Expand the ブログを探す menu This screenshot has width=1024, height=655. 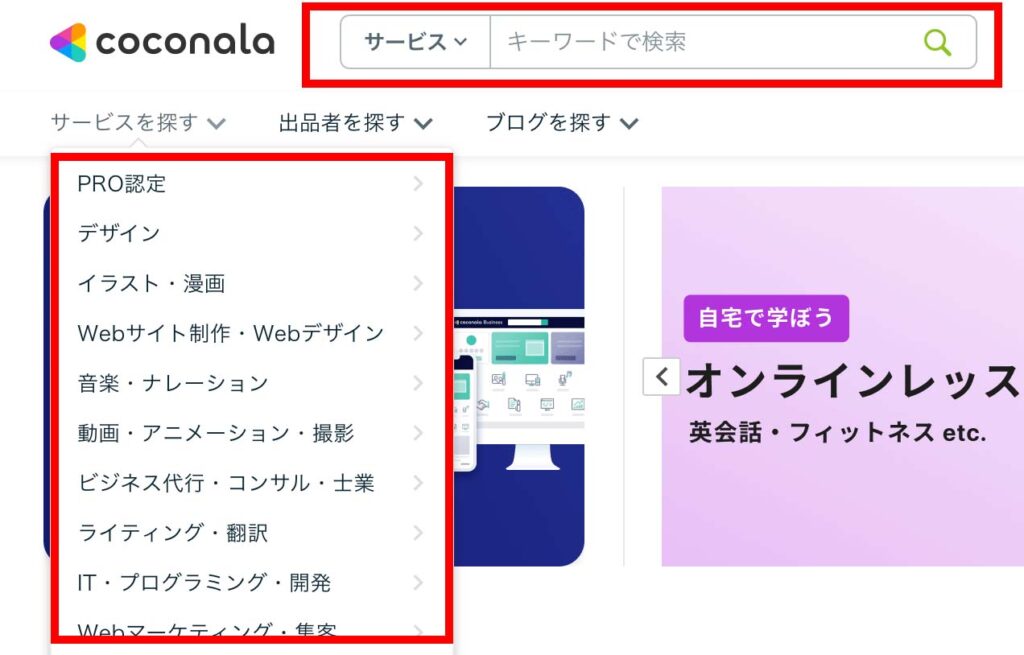tap(562, 122)
